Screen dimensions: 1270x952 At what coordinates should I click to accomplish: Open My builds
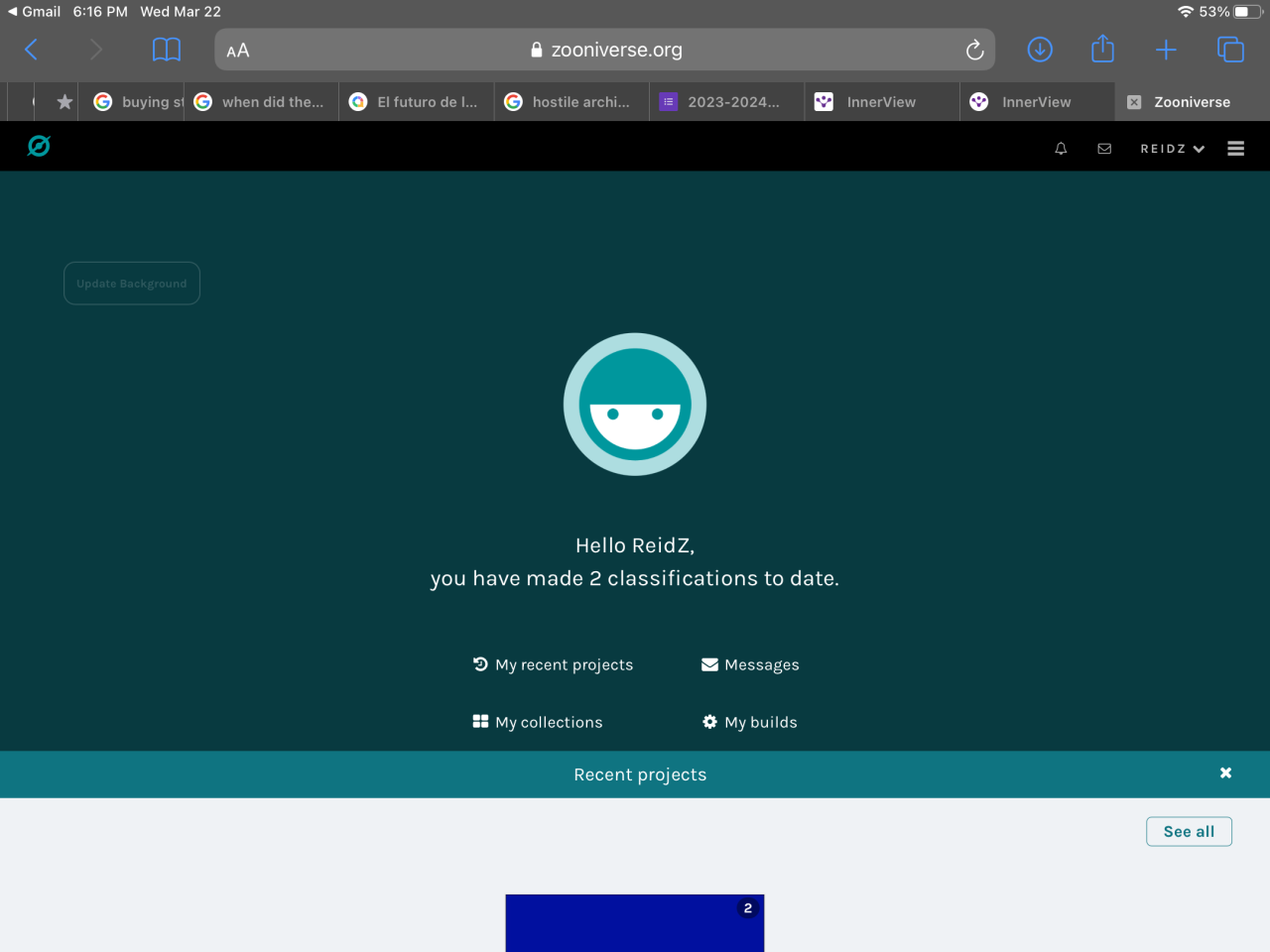pos(749,722)
